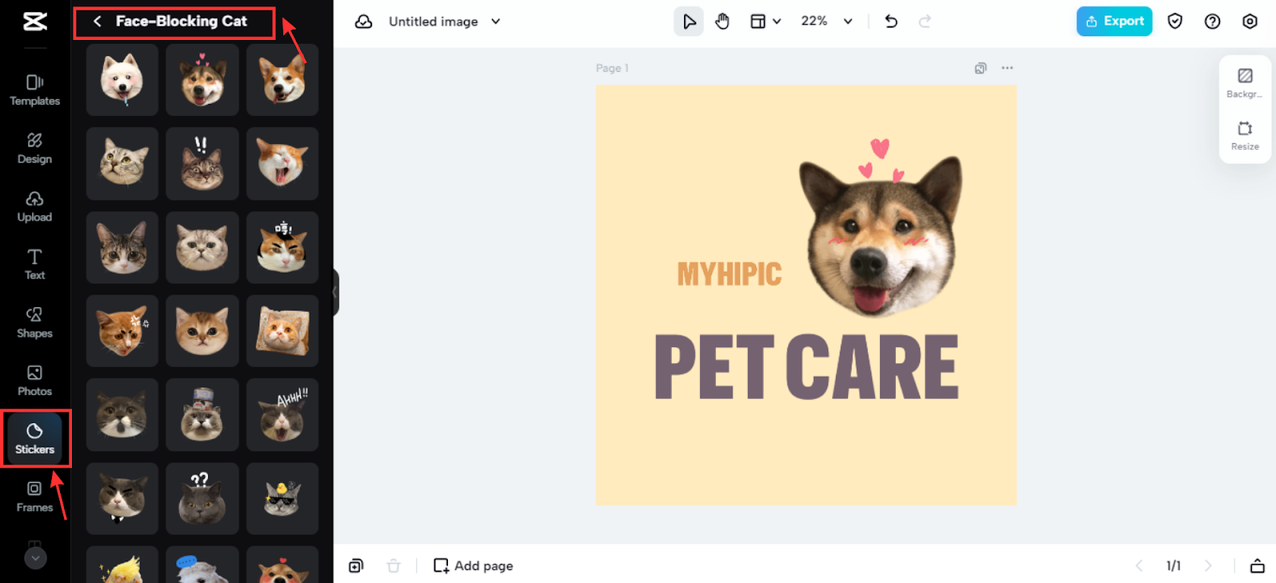Click the cloud save status icon

(364, 21)
